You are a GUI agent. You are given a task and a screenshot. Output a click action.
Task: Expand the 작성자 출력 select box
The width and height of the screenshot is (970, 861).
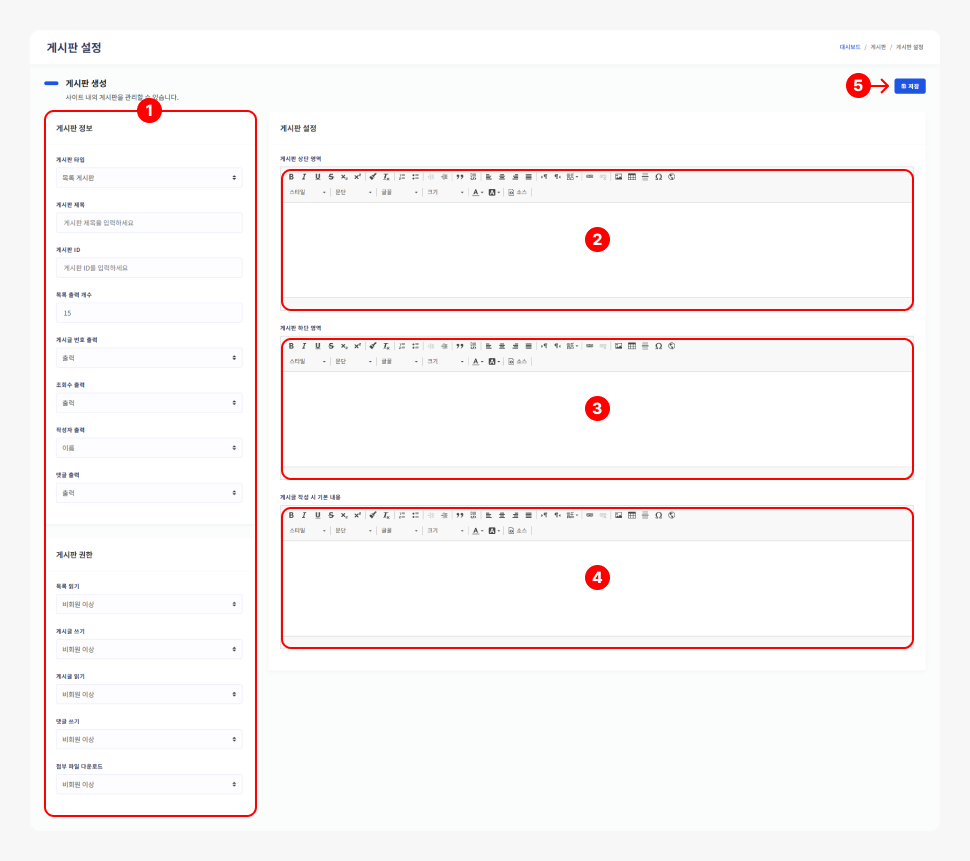coord(149,448)
